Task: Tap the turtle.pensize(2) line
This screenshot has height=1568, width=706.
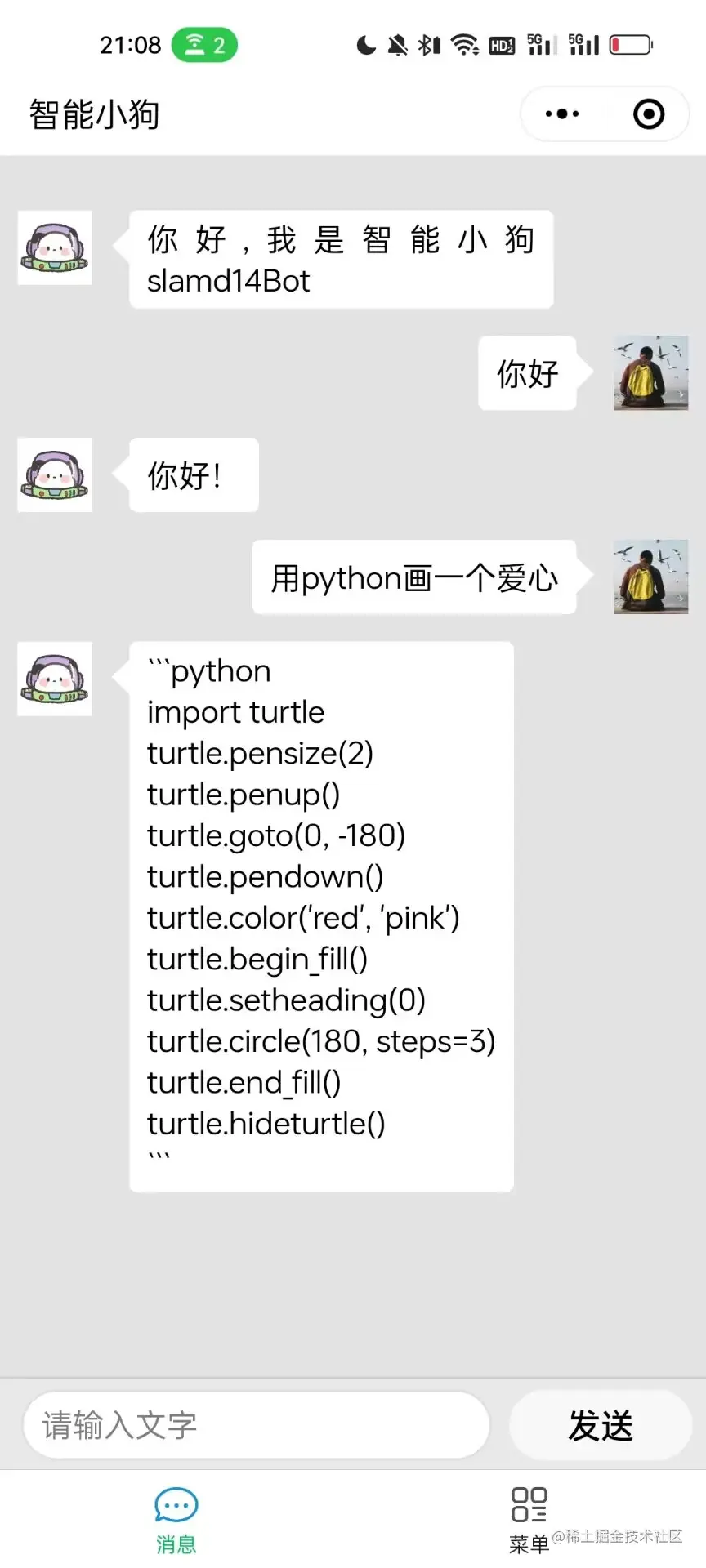Action: 260,753
